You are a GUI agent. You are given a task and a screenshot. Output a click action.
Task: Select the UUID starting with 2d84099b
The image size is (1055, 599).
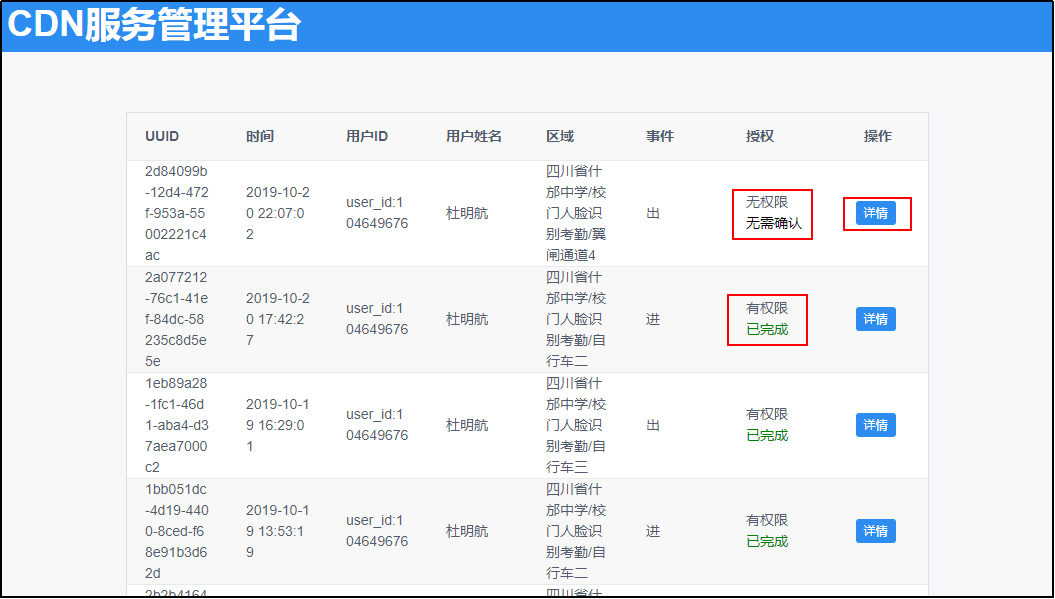176,213
